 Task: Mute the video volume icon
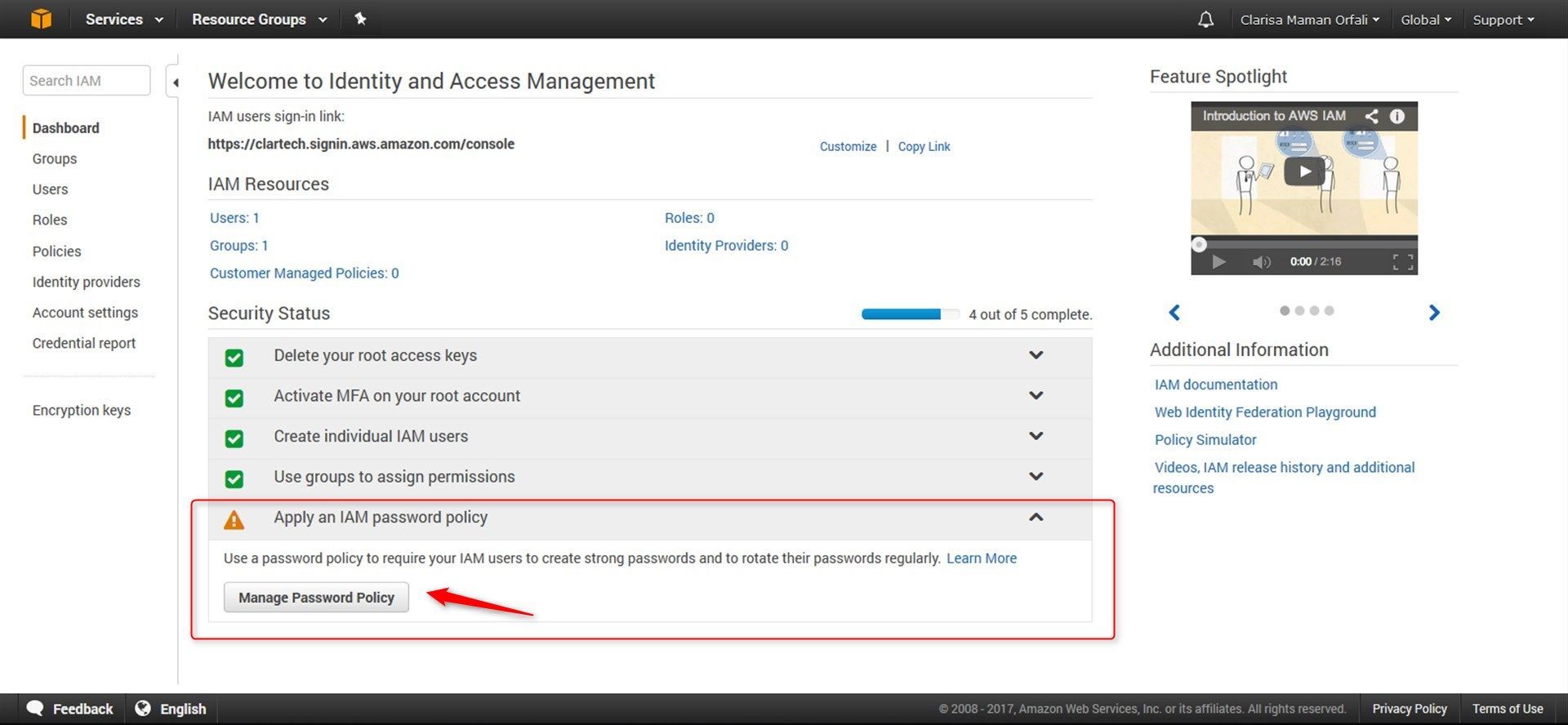pyautogui.click(x=1261, y=262)
